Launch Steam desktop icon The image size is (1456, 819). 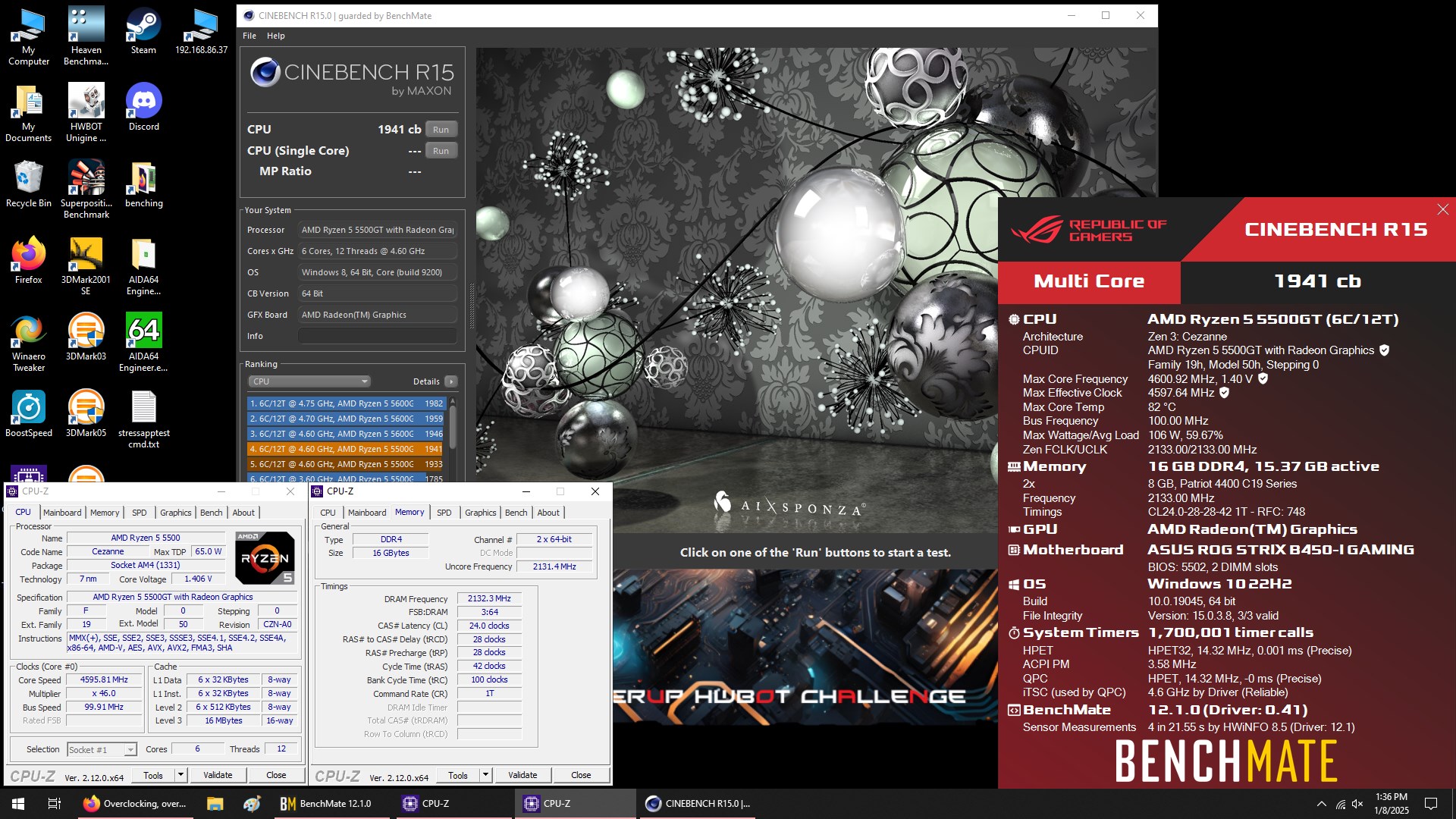pos(143,31)
